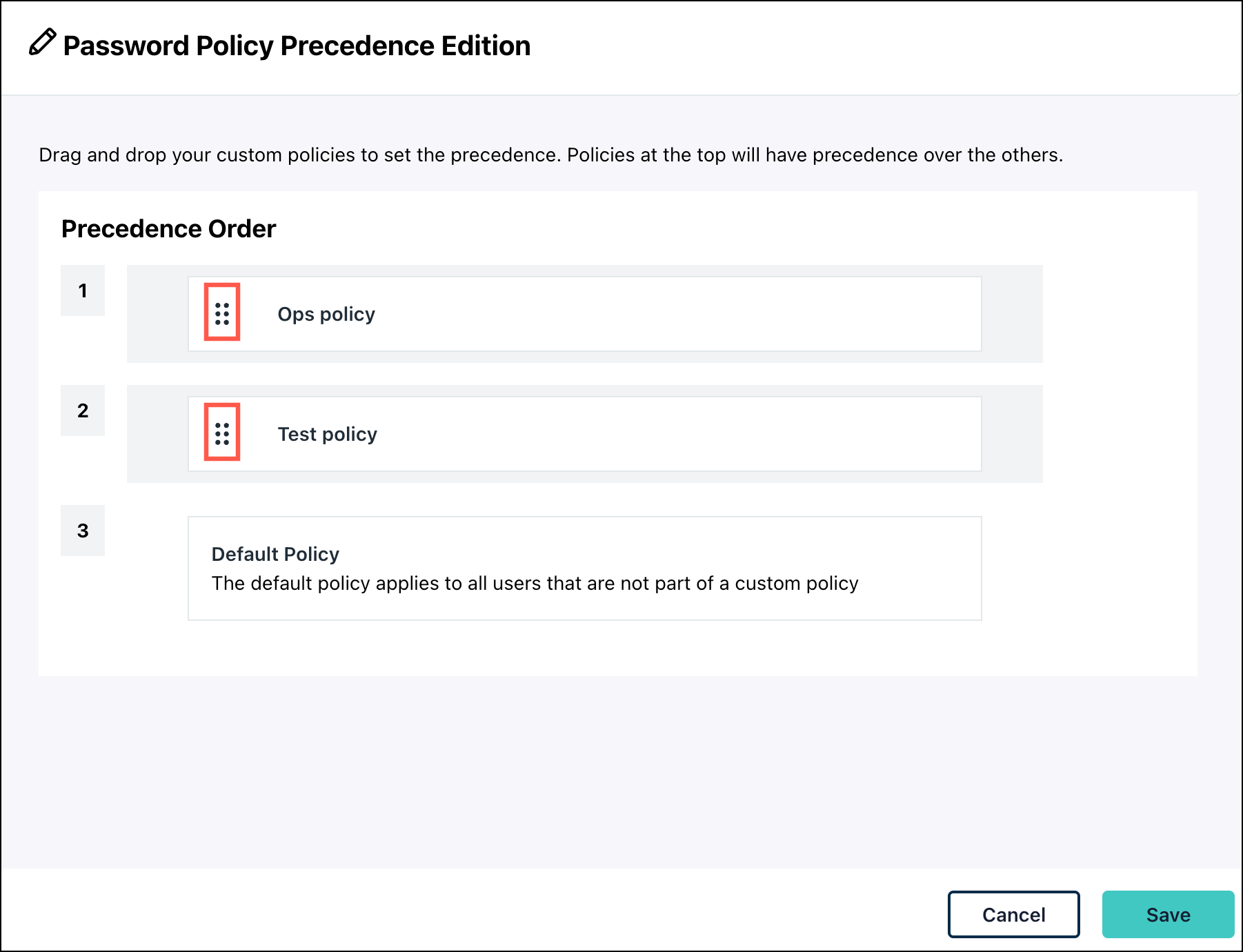Screen dimensions: 1243x952
Task: Click the number 1 precedence badge
Action: click(x=83, y=291)
